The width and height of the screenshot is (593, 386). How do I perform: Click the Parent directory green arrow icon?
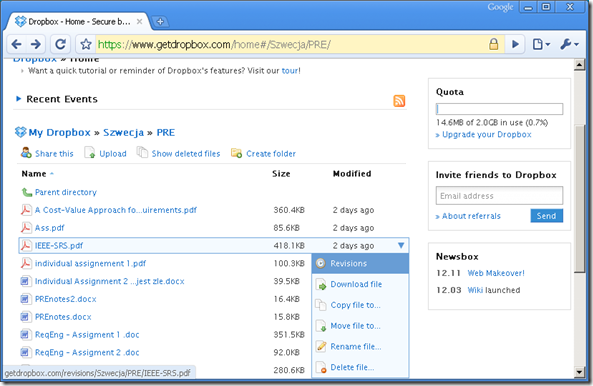(26, 192)
